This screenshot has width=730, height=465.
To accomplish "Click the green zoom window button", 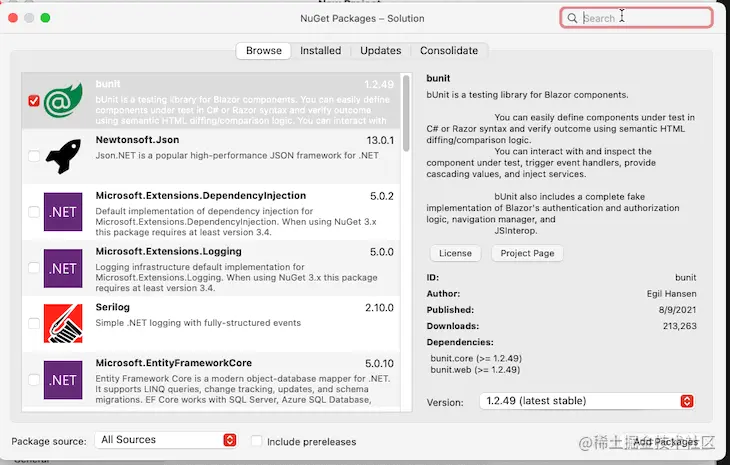I will coord(45,18).
